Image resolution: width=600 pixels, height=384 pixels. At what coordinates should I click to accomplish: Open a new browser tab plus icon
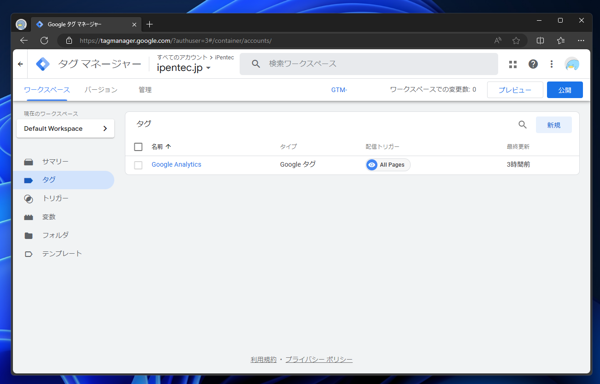(150, 24)
